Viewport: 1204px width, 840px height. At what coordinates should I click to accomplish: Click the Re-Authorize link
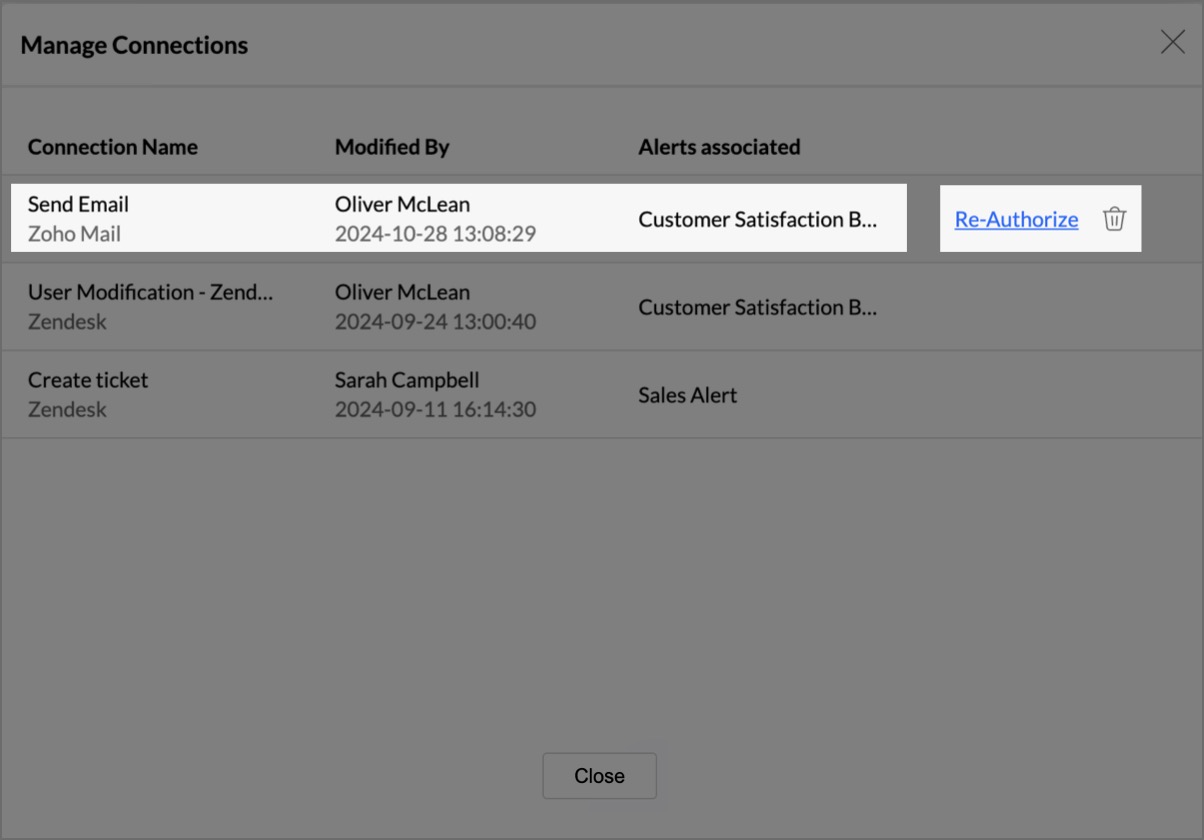click(x=1016, y=219)
